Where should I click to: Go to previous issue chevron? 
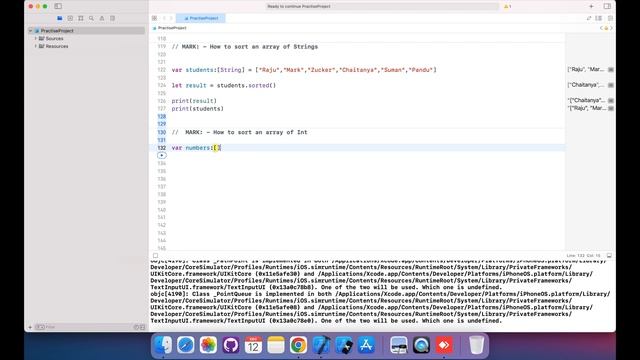pyautogui.click(x=601, y=28)
